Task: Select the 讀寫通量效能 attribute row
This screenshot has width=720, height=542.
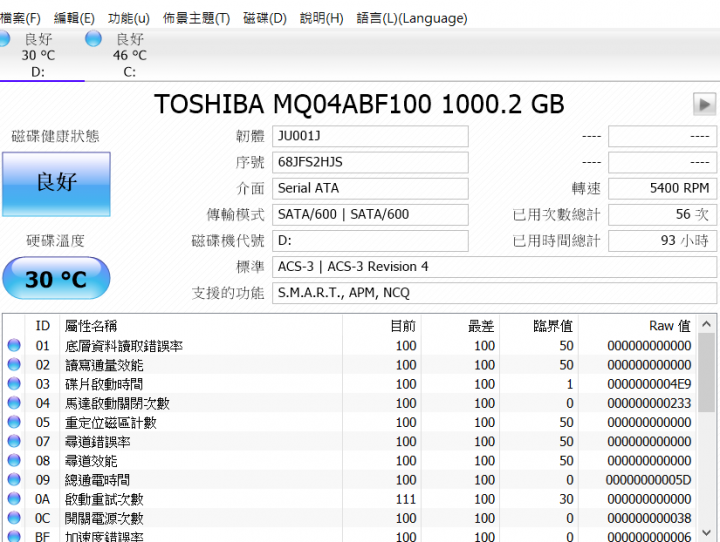Action: pyautogui.click(x=350, y=365)
